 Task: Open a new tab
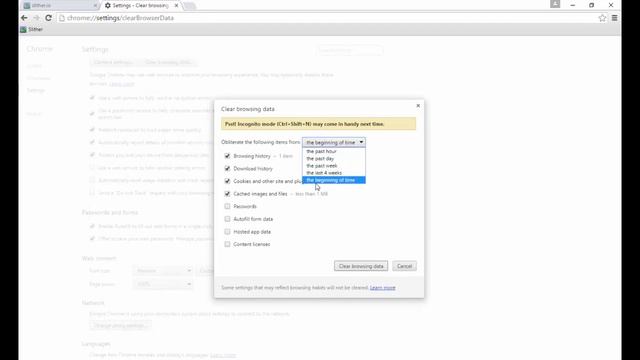189,6
